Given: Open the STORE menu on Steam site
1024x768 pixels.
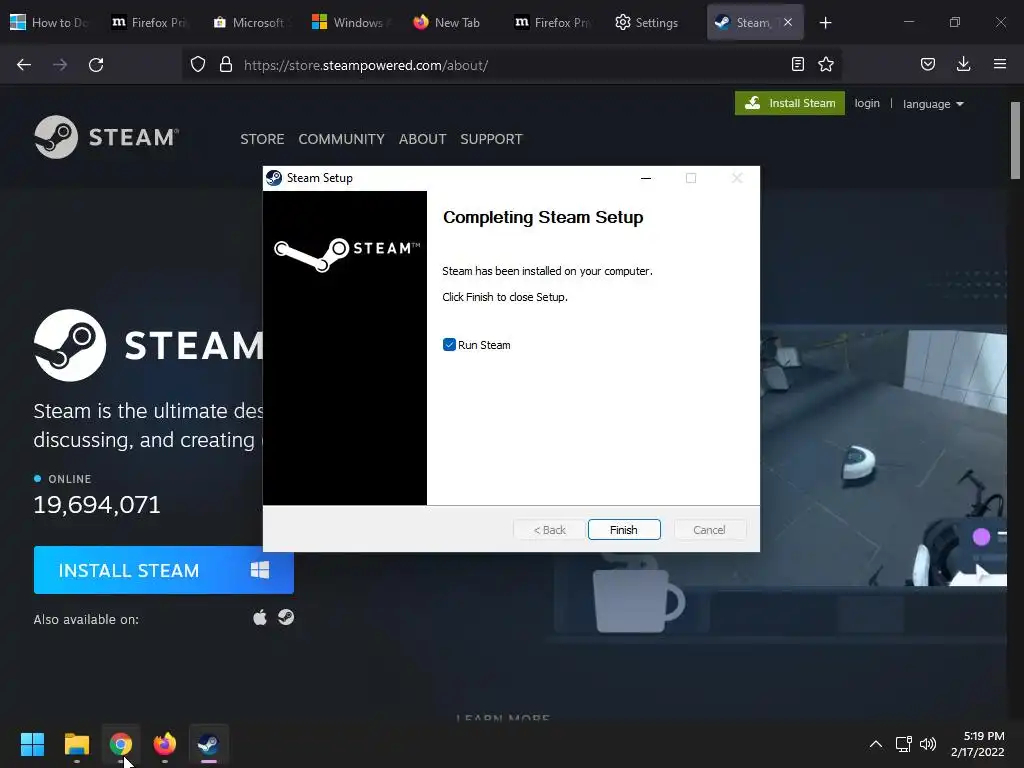Looking at the screenshot, I should pyautogui.click(x=262, y=139).
